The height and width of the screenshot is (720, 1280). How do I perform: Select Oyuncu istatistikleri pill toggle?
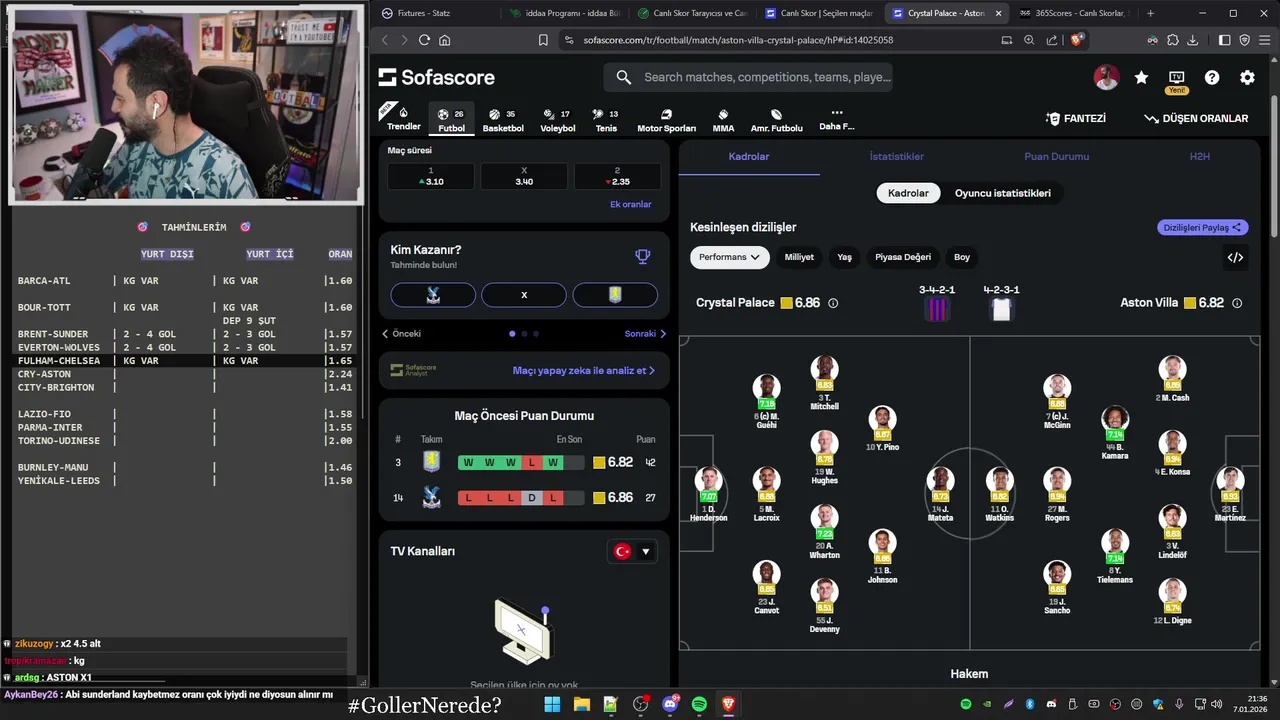[1002, 193]
